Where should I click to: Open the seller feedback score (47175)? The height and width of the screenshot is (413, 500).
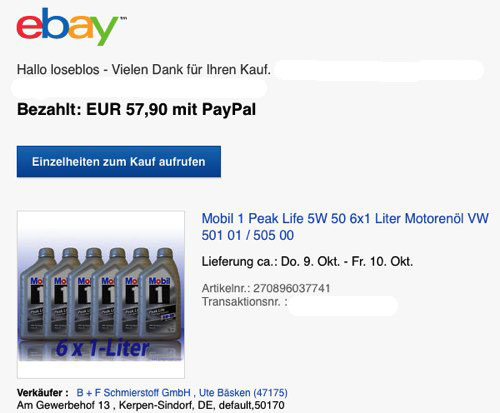coord(271,393)
